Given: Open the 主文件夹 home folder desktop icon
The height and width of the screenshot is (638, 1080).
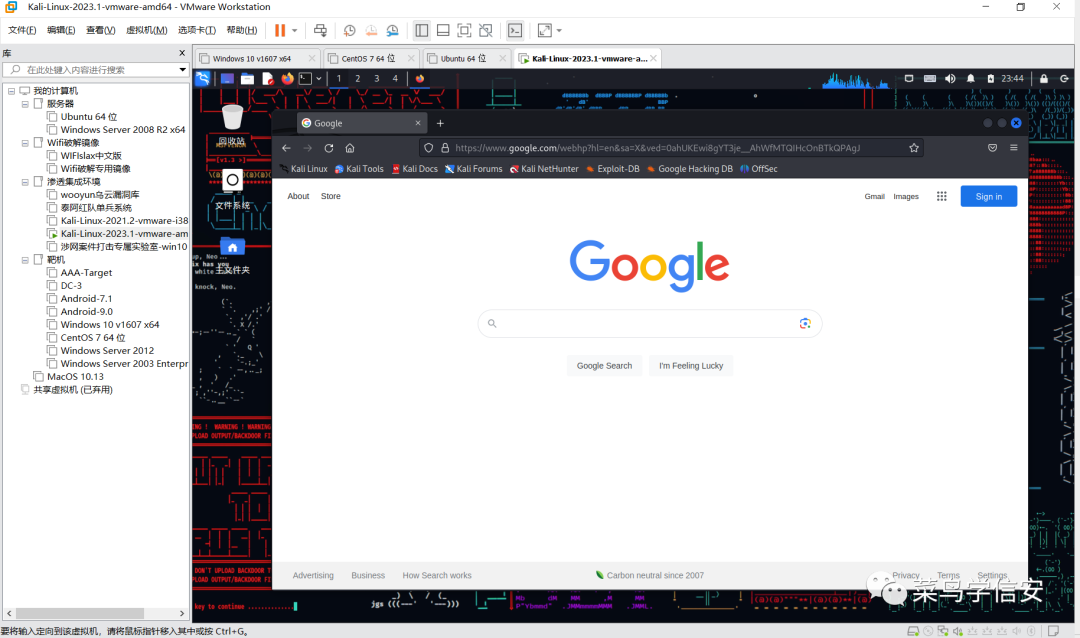Looking at the screenshot, I should [x=232, y=255].
